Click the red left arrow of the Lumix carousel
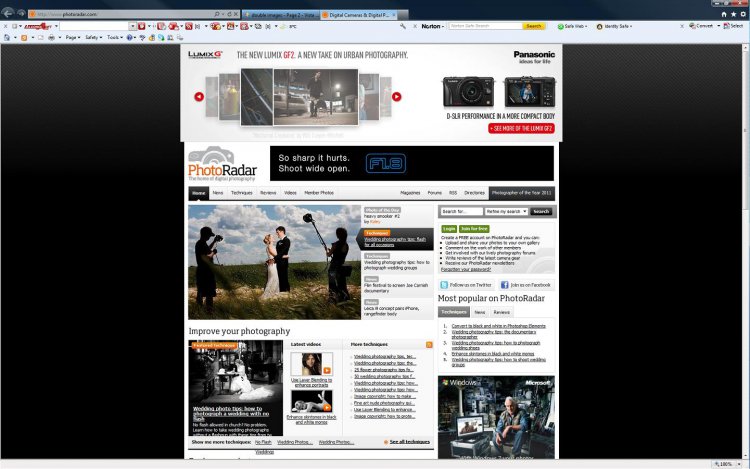This screenshot has width=750, height=469. click(x=199, y=97)
